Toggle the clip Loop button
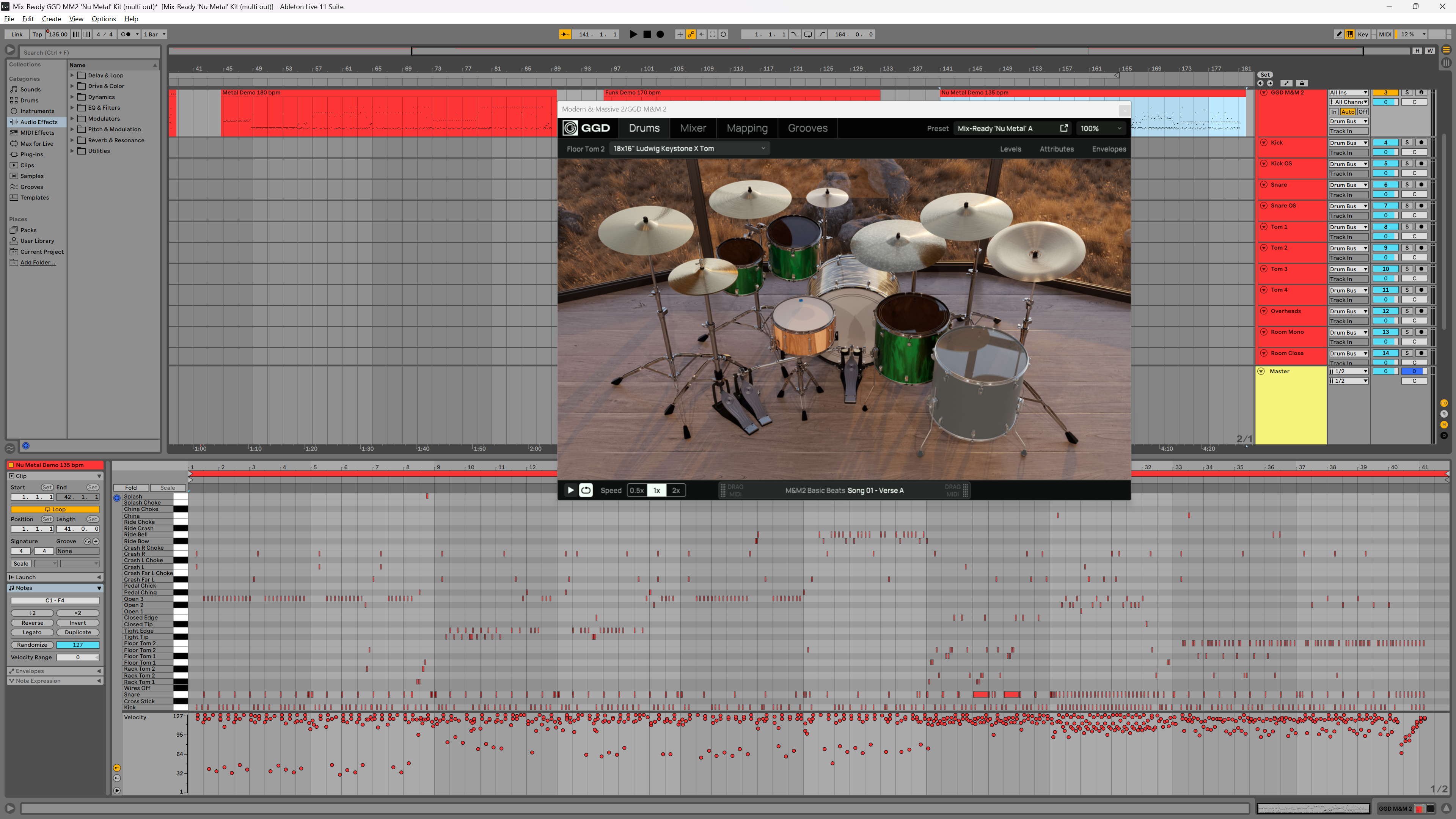Viewport: 1456px width, 819px height. point(55,509)
